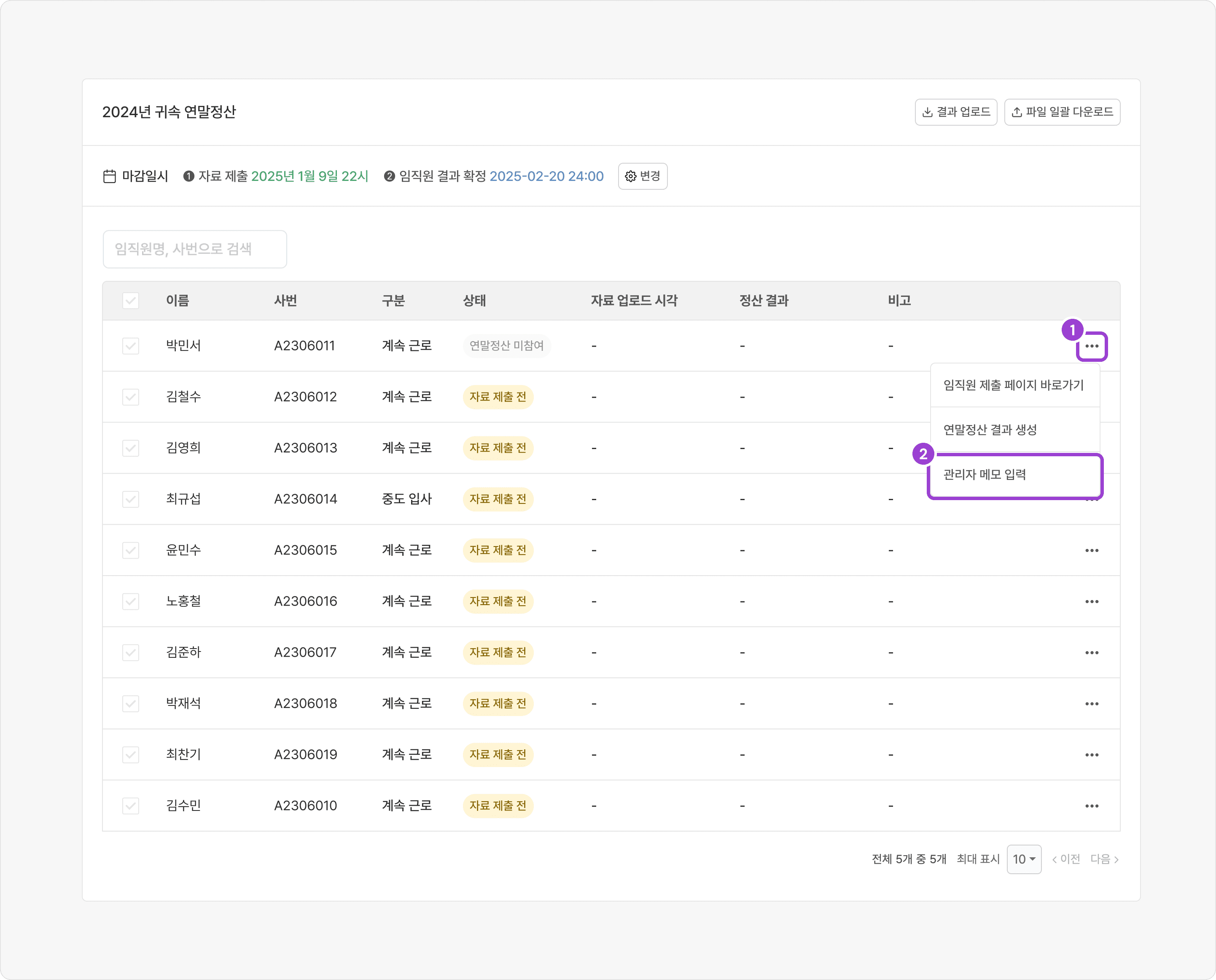The height and width of the screenshot is (980, 1216).
Task: Select 임직원 제출 페이지 바로가기 menu item
Action: tap(1014, 385)
